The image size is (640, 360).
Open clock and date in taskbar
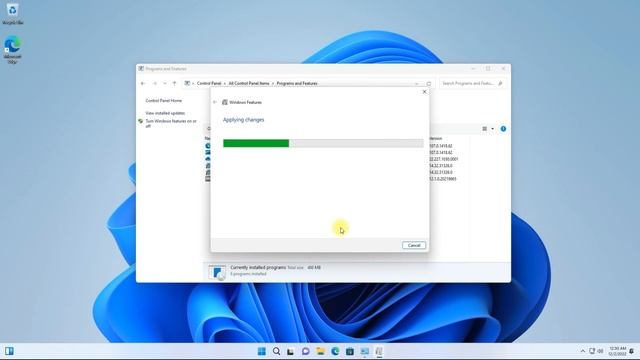(617, 351)
